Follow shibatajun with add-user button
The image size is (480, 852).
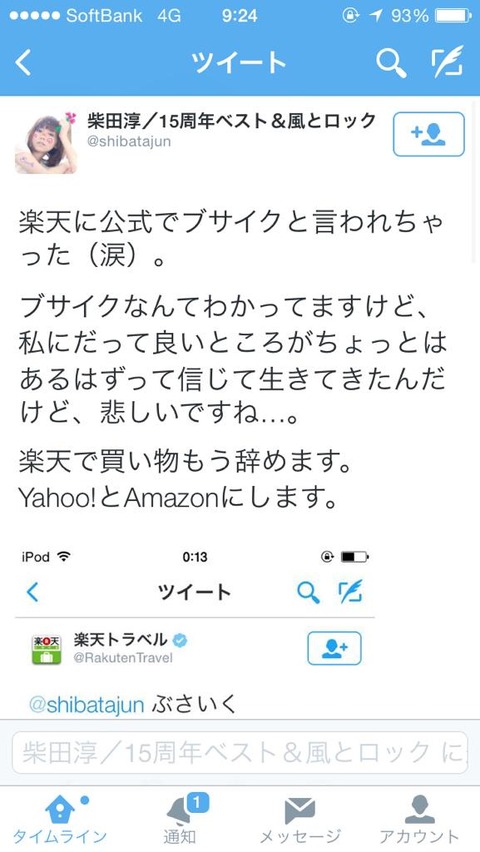click(428, 134)
